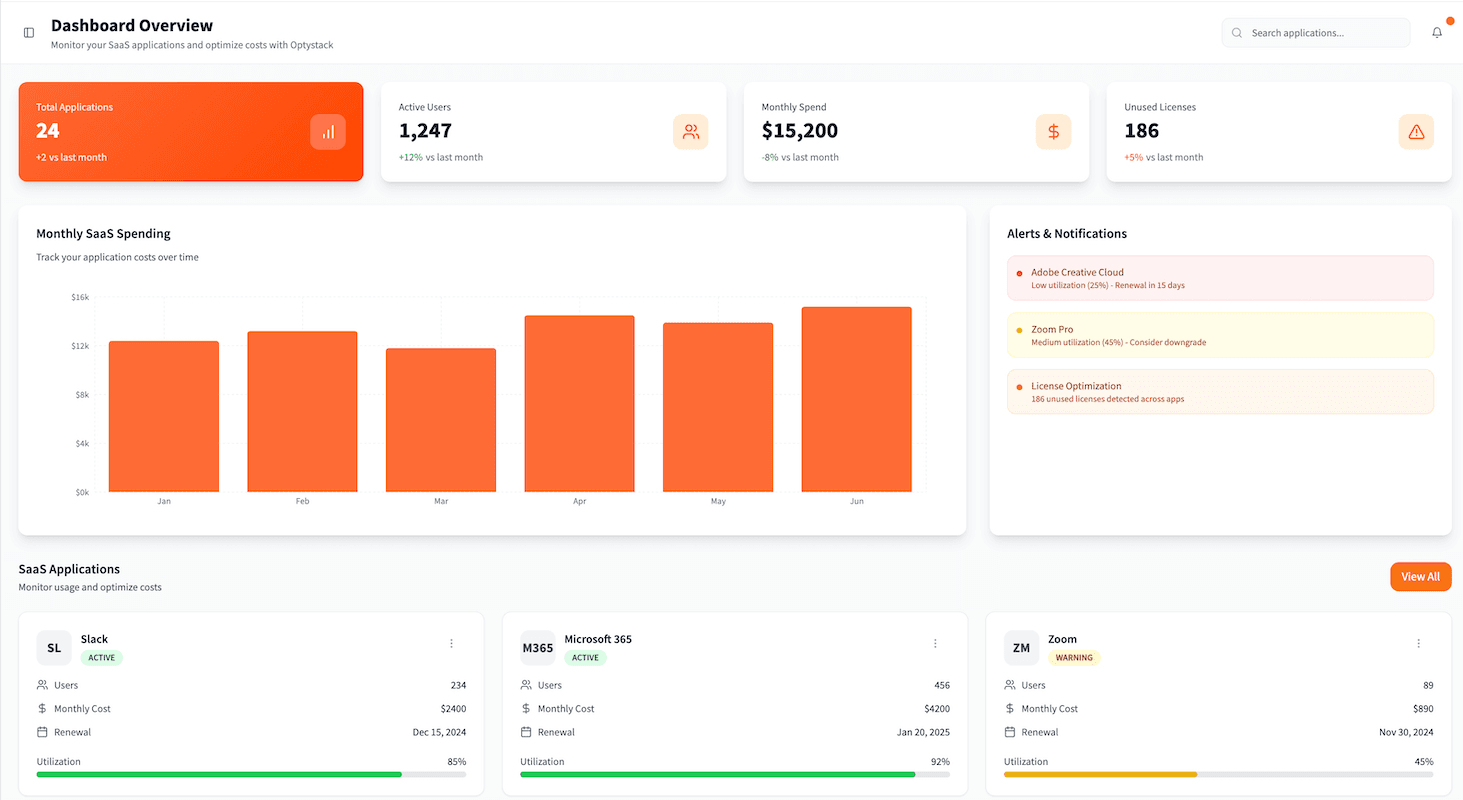Click the Search applications input field
The image size is (1463, 800).
(1315, 32)
